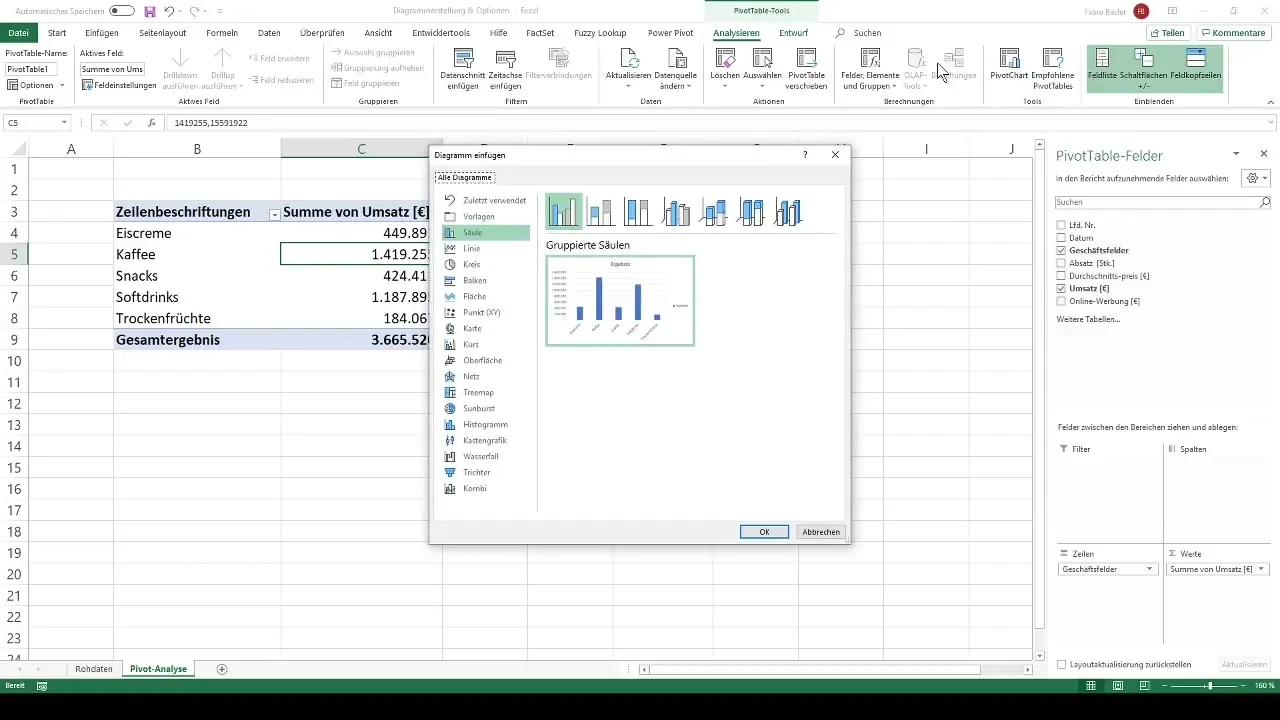Viewport: 1280px width, 720px height.
Task: Switch to the Formeln ribbon tab
Action: [222, 33]
